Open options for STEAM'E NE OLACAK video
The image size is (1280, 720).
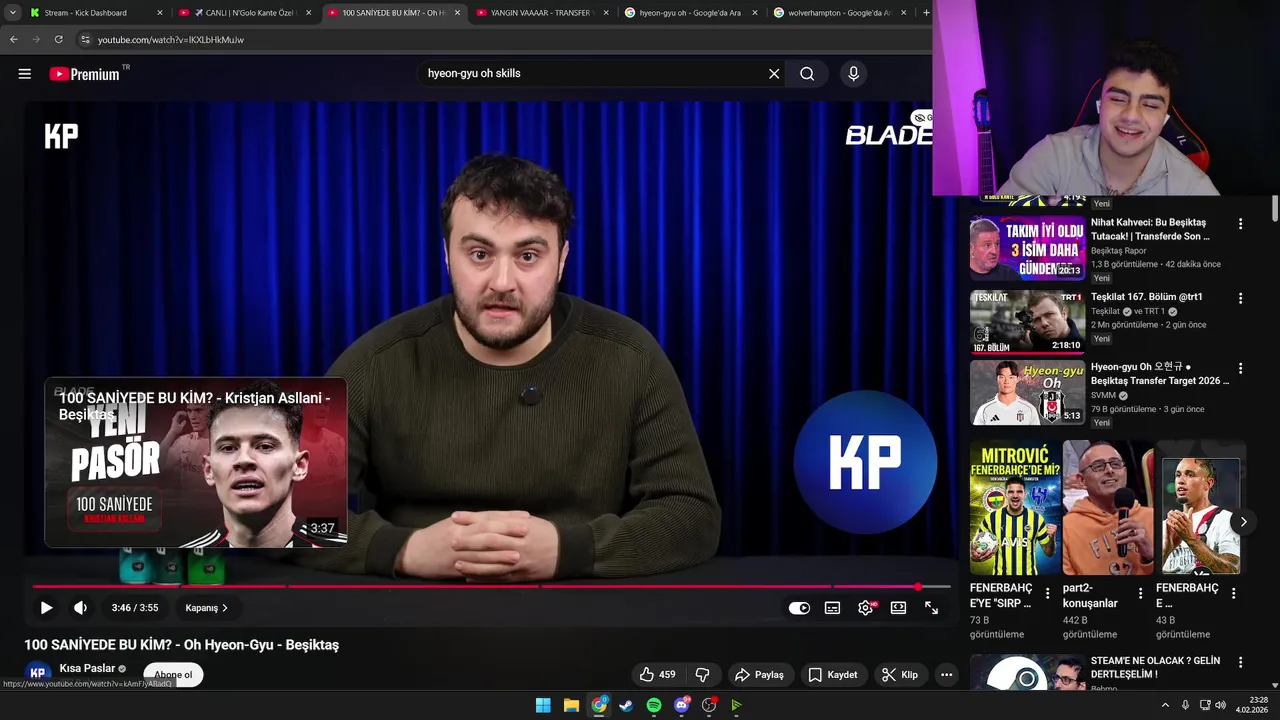click(1240, 662)
